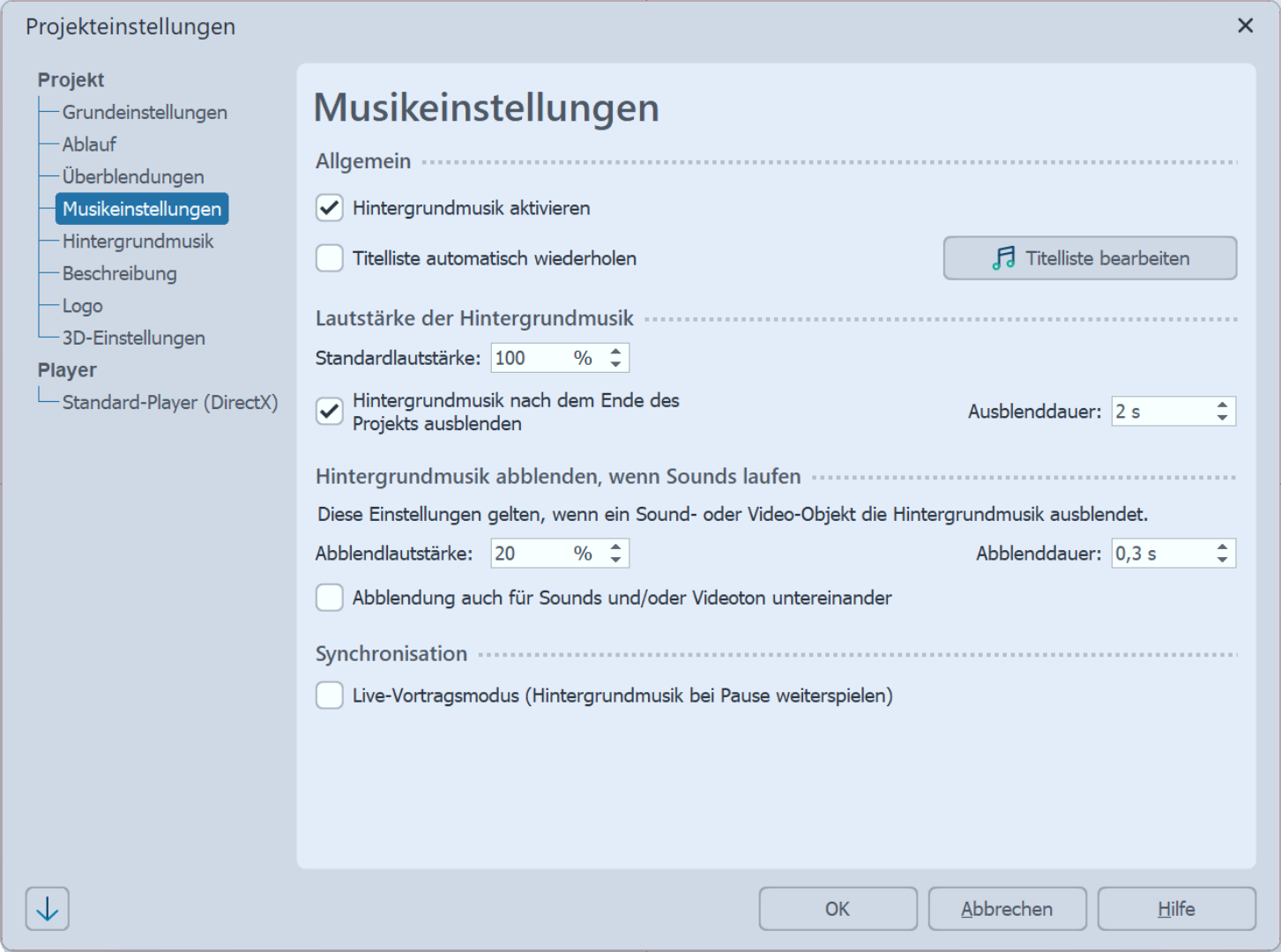The height and width of the screenshot is (952, 1281).
Task: Open the Hilfe documentation
Action: pyautogui.click(x=1176, y=908)
